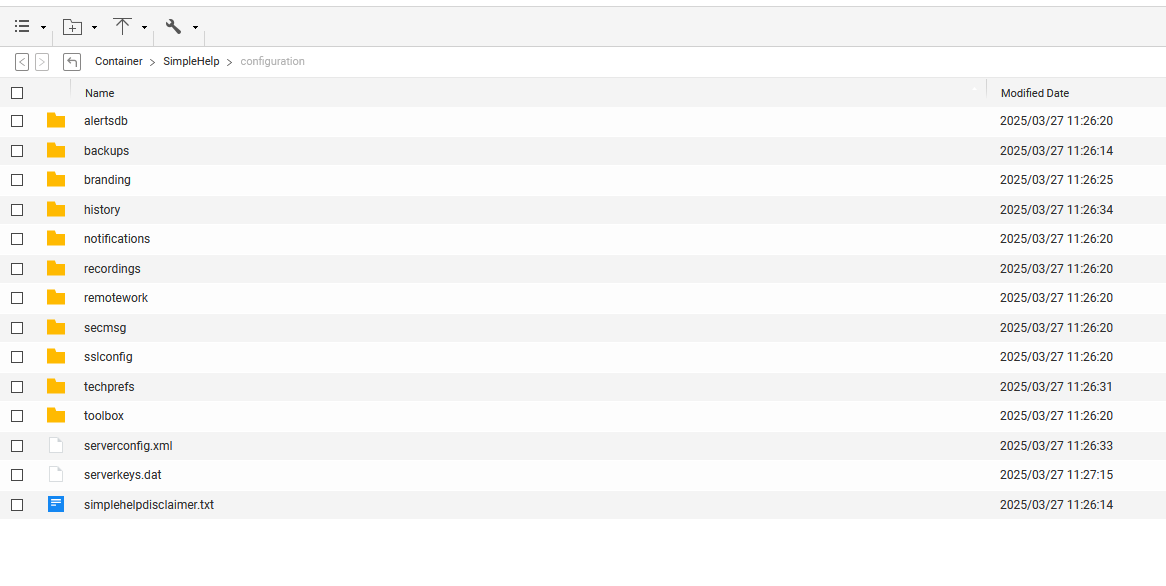Sort by the Name column header

pyautogui.click(x=100, y=93)
